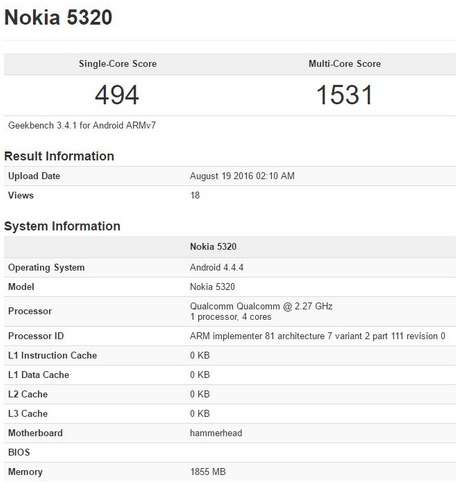Select the Multi-Core Score header
Screen dimensions: 456x482
(x=345, y=64)
